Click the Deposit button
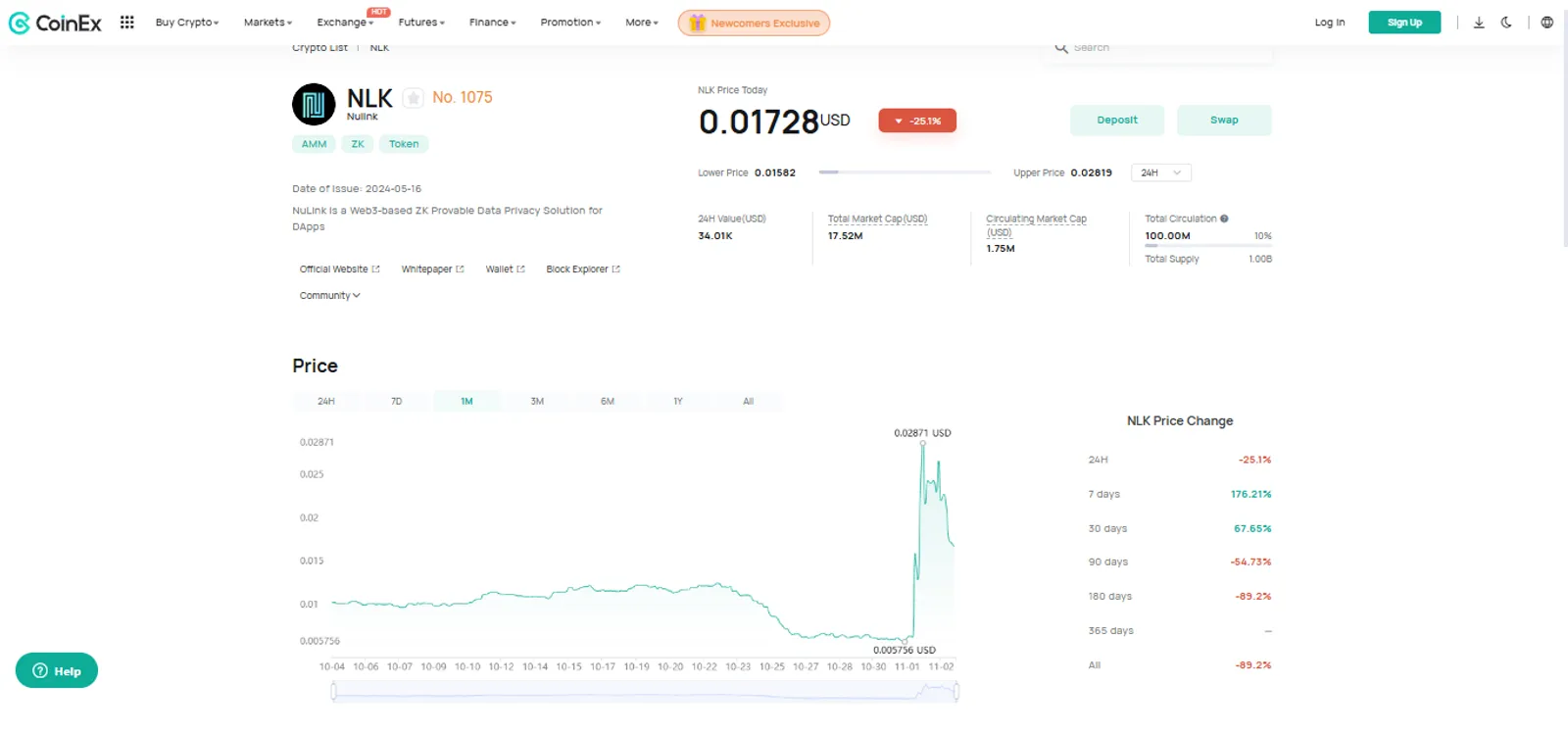Screen dimensions: 1568x733 [1117, 121]
